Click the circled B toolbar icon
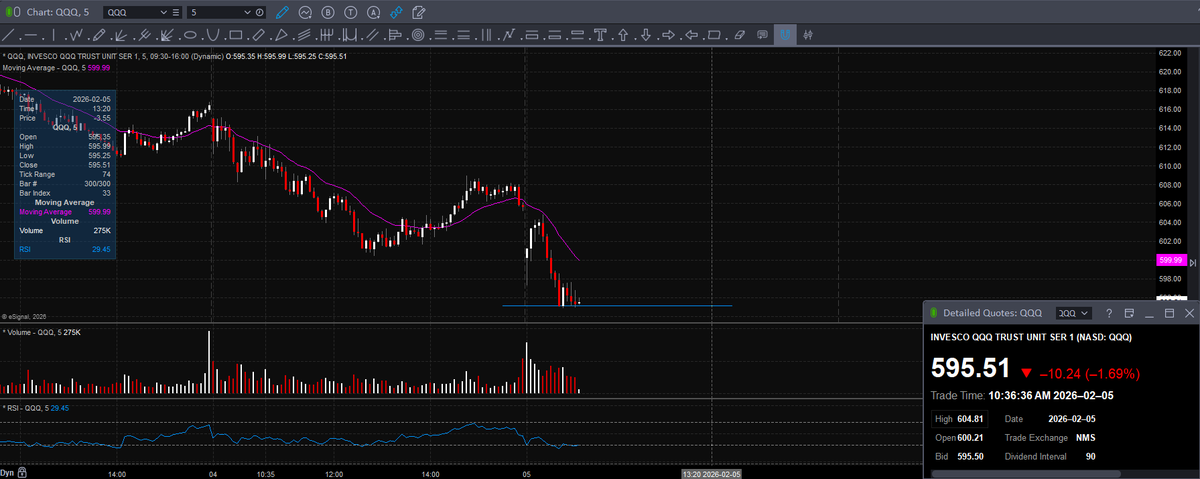Screen dimensions: 1200x479 (328, 12)
